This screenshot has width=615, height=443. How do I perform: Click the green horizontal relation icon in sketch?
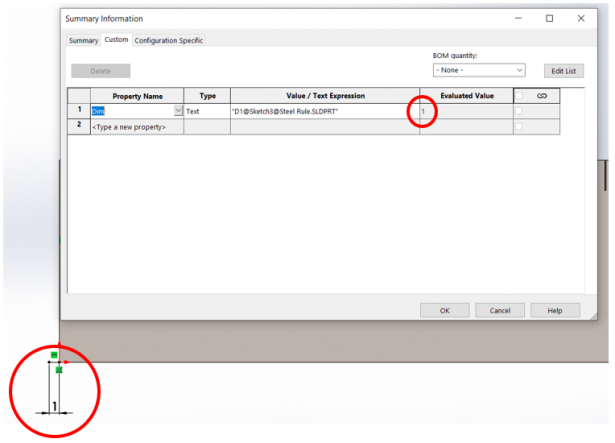tap(54, 355)
